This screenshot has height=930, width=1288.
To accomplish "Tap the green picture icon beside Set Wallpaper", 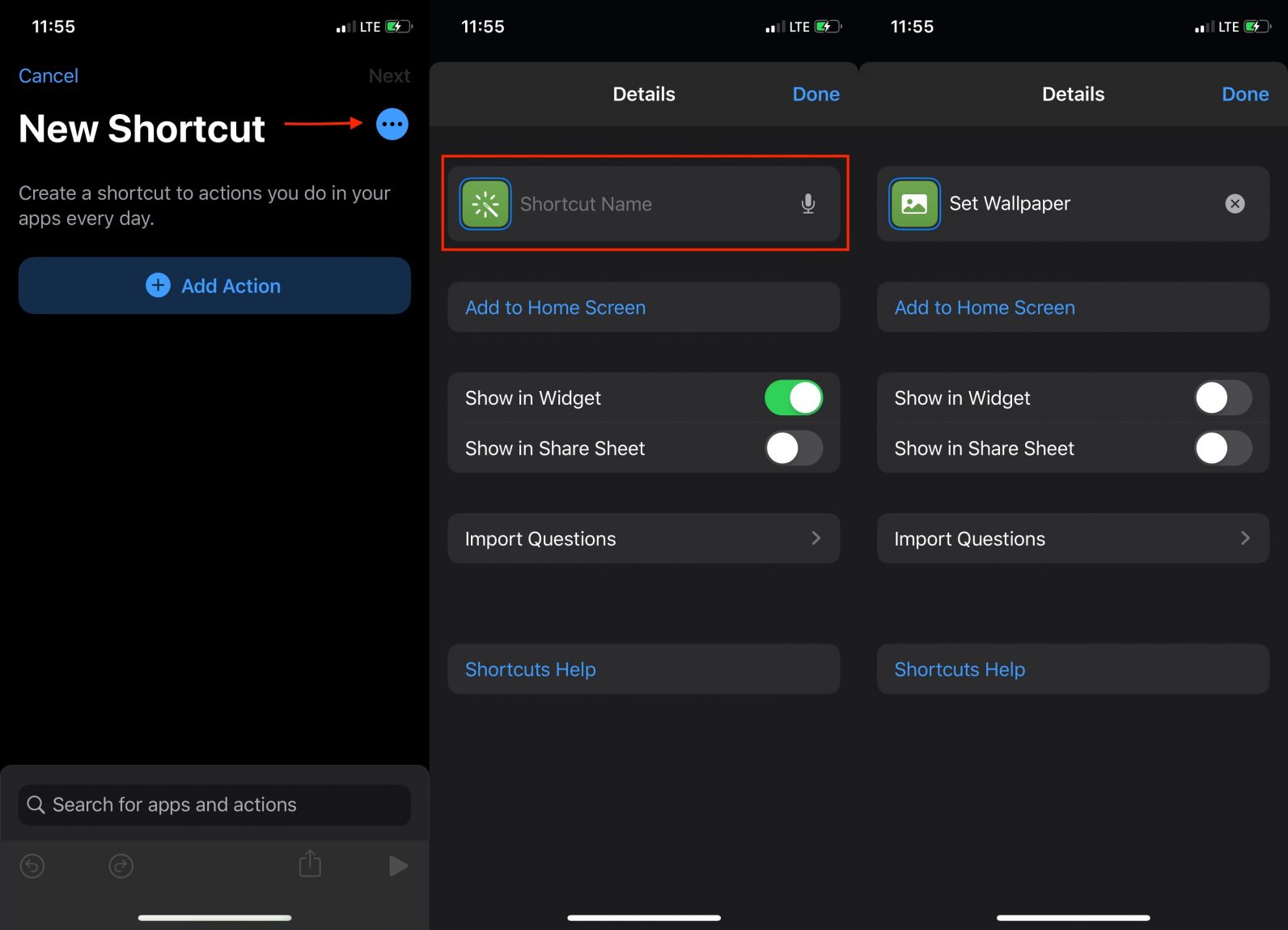I will click(x=914, y=204).
